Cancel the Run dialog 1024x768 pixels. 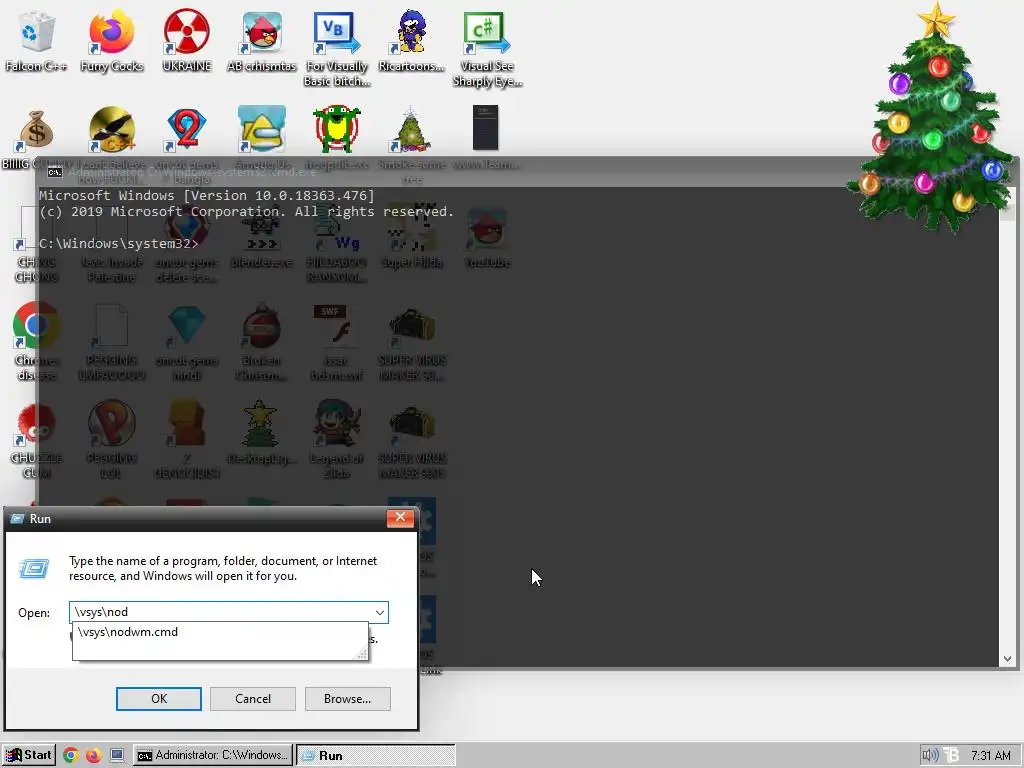pyautogui.click(x=253, y=699)
